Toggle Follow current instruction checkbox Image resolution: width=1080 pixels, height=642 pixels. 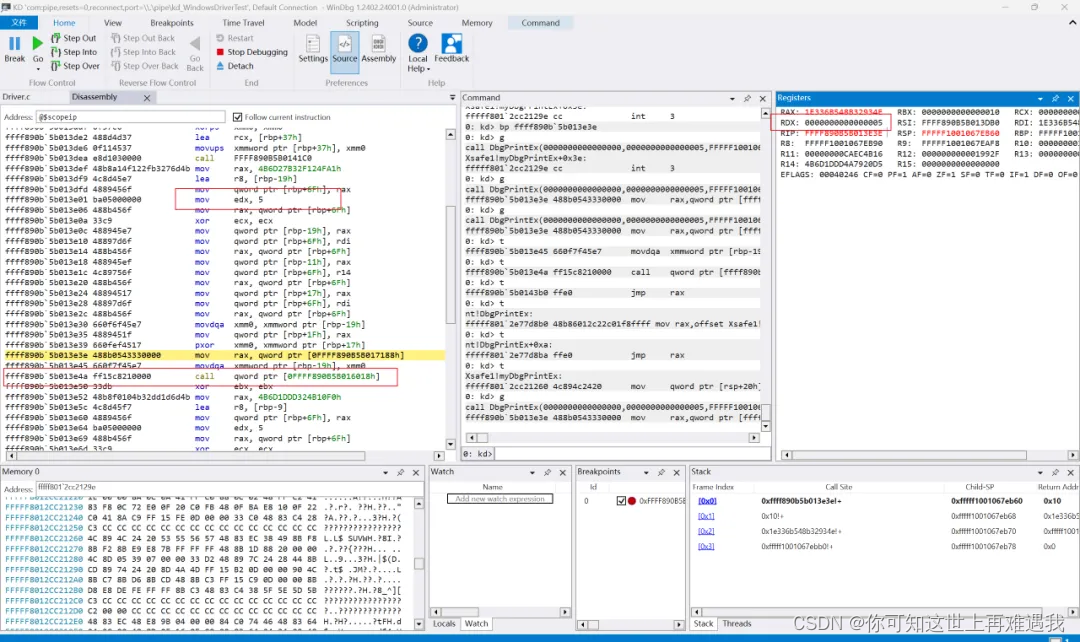238,117
